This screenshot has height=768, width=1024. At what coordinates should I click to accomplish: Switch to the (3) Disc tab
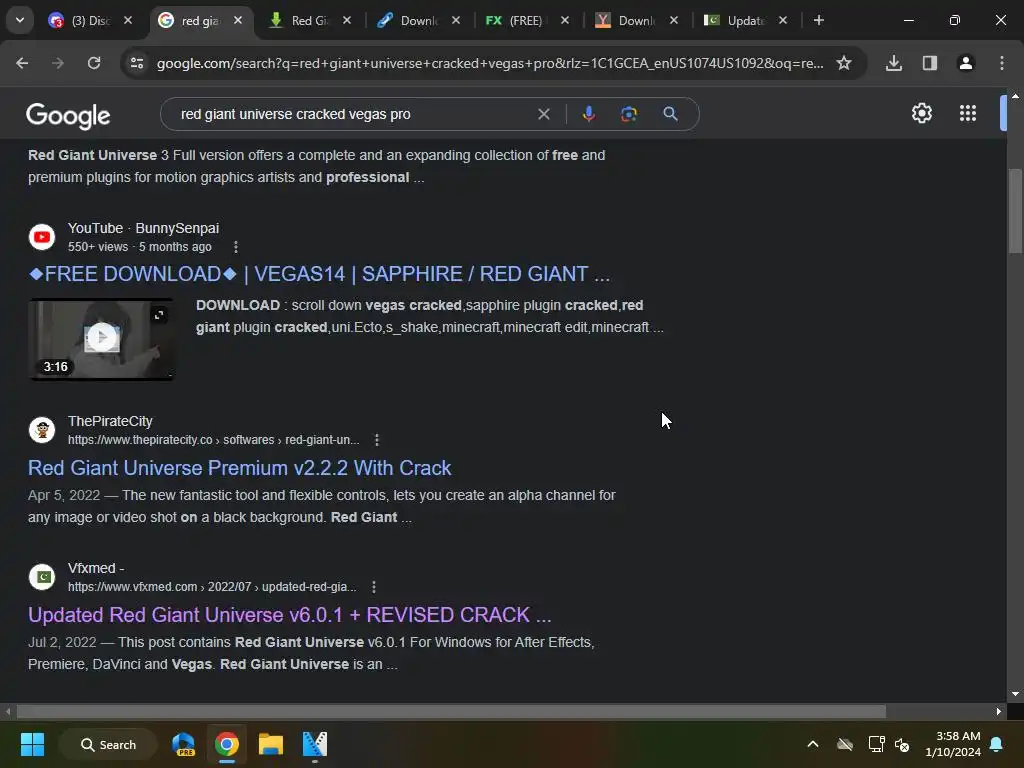click(x=81, y=20)
